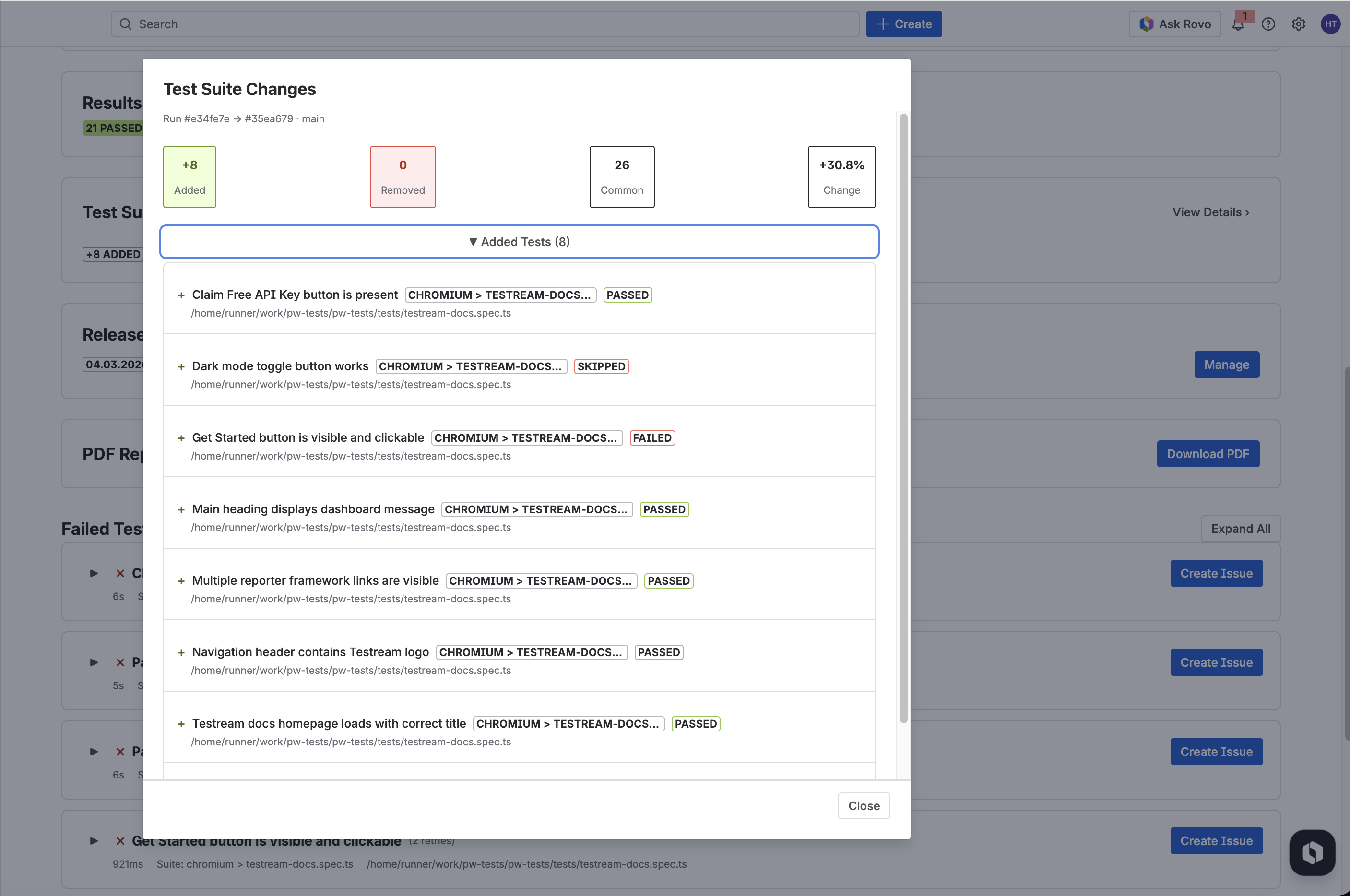
Task: Click the suite tag on Multiple reporter framework test
Action: (x=541, y=580)
